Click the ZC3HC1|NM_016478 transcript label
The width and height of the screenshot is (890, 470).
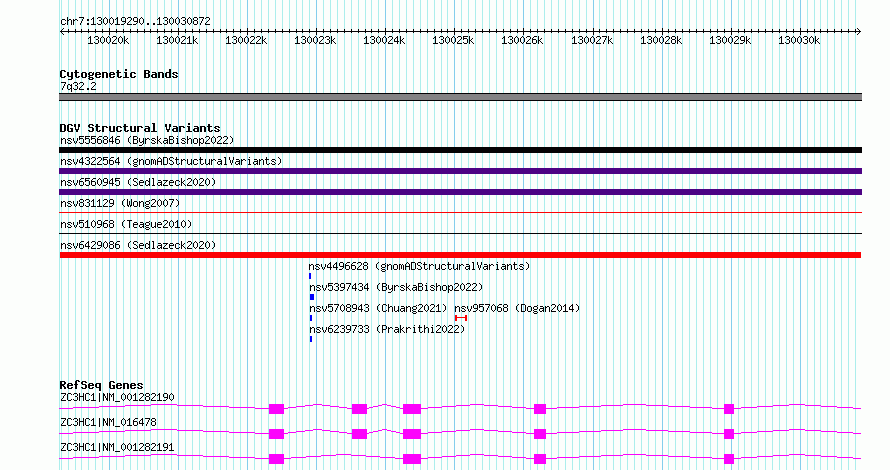108,422
